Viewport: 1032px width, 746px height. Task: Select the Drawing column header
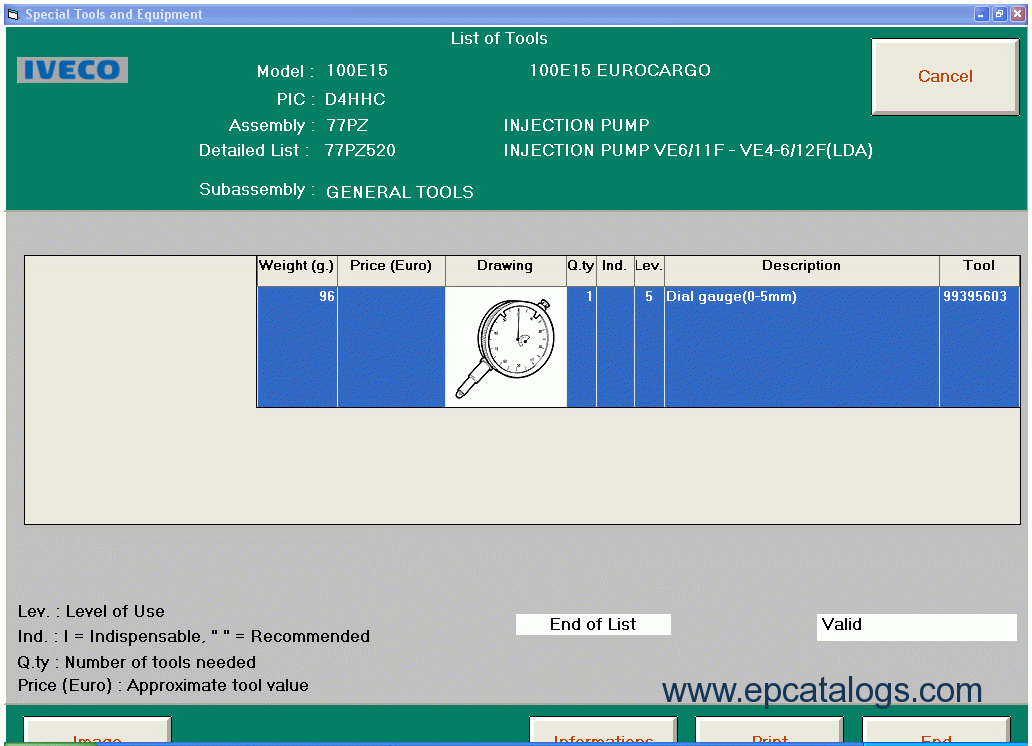coord(505,271)
